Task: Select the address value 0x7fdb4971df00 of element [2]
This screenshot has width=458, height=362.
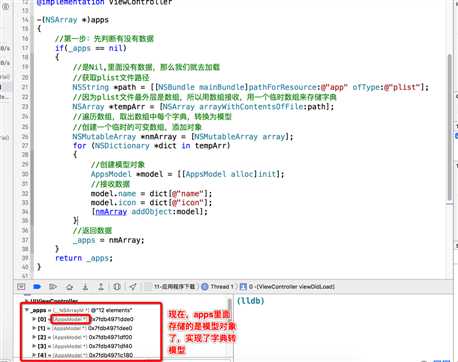Action: 110,337
